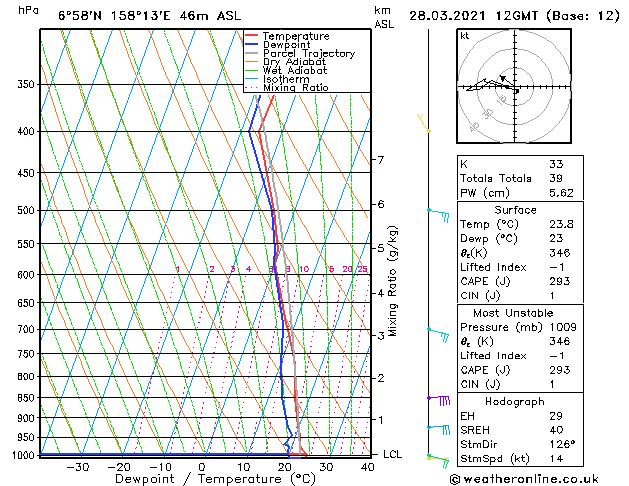The image size is (629, 486).
Task: Click the LCL marker label
Action: click(x=392, y=454)
